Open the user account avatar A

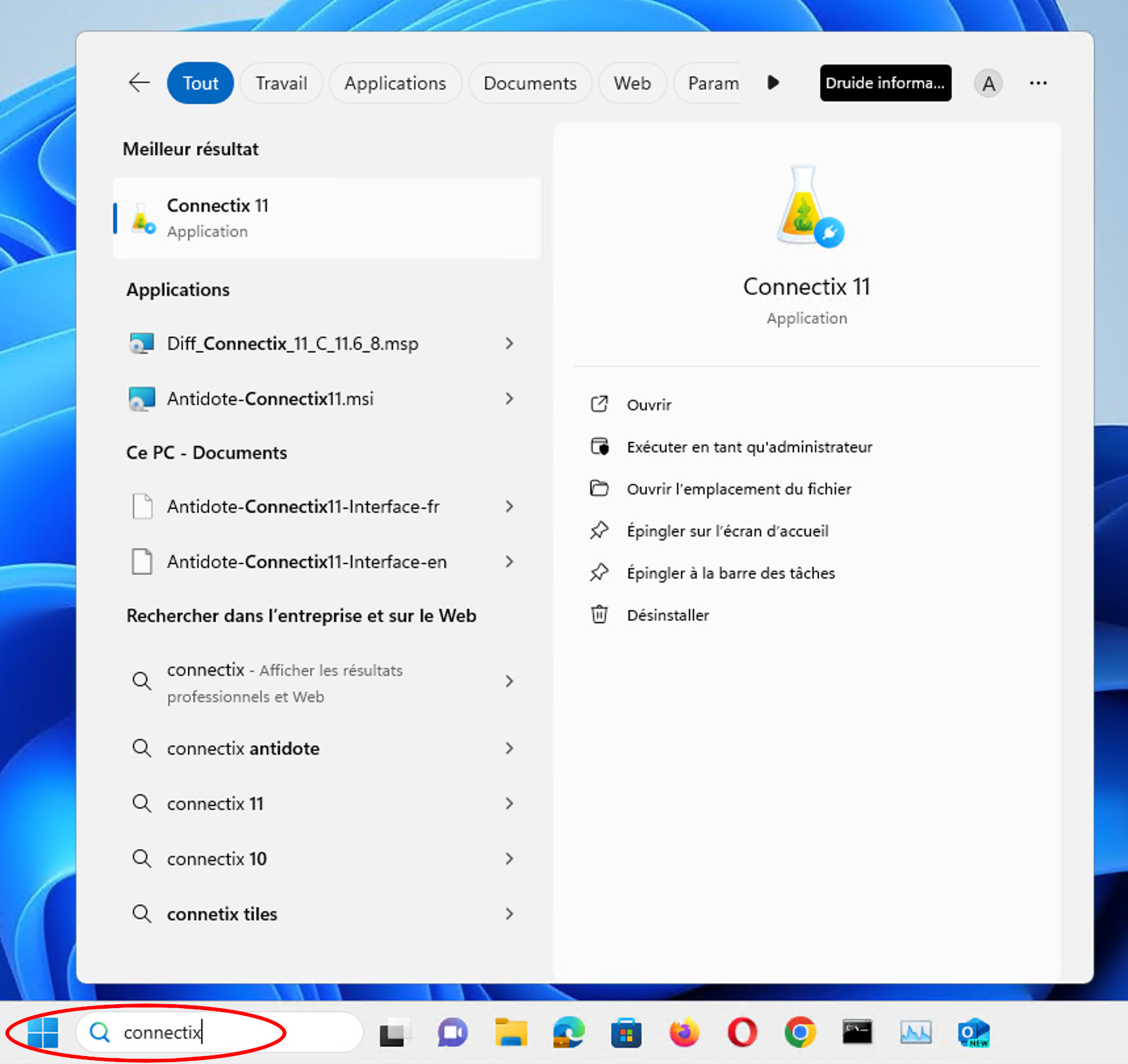coord(987,84)
